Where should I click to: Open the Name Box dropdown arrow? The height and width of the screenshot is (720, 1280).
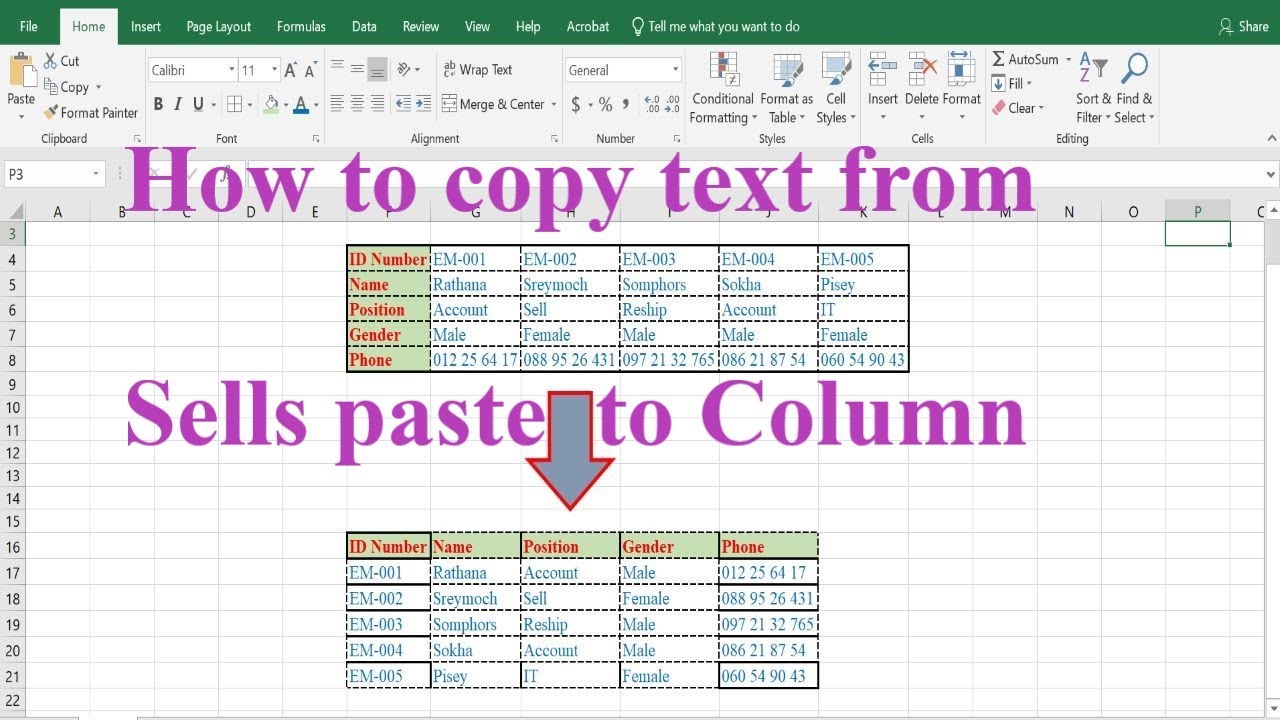pos(96,174)
